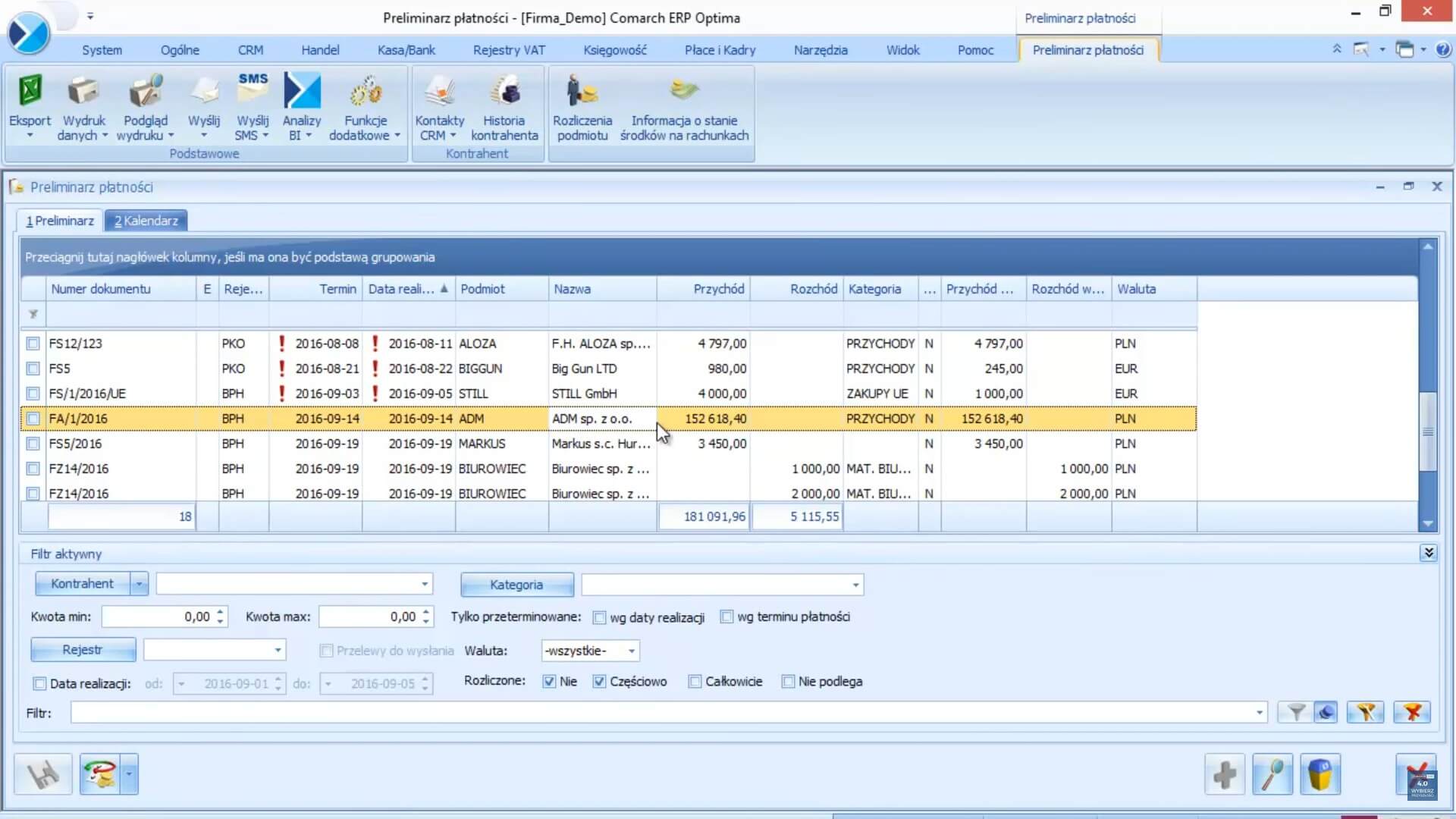Click the Kategoria button
Image resolution: width=1456 pixels, height=819 pixels.
point(516,585)
